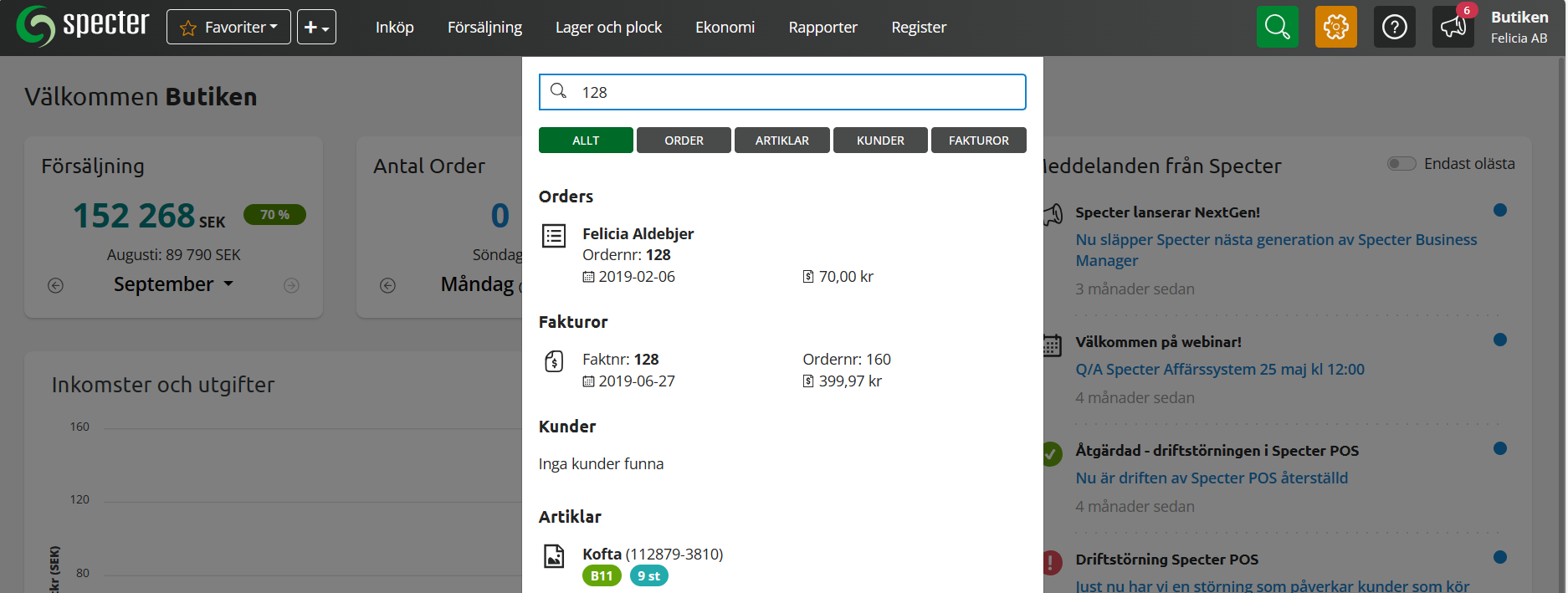Open help with the question mark icon
1568x593 pixels.
pyautogui.click(x=1394, y=27)
